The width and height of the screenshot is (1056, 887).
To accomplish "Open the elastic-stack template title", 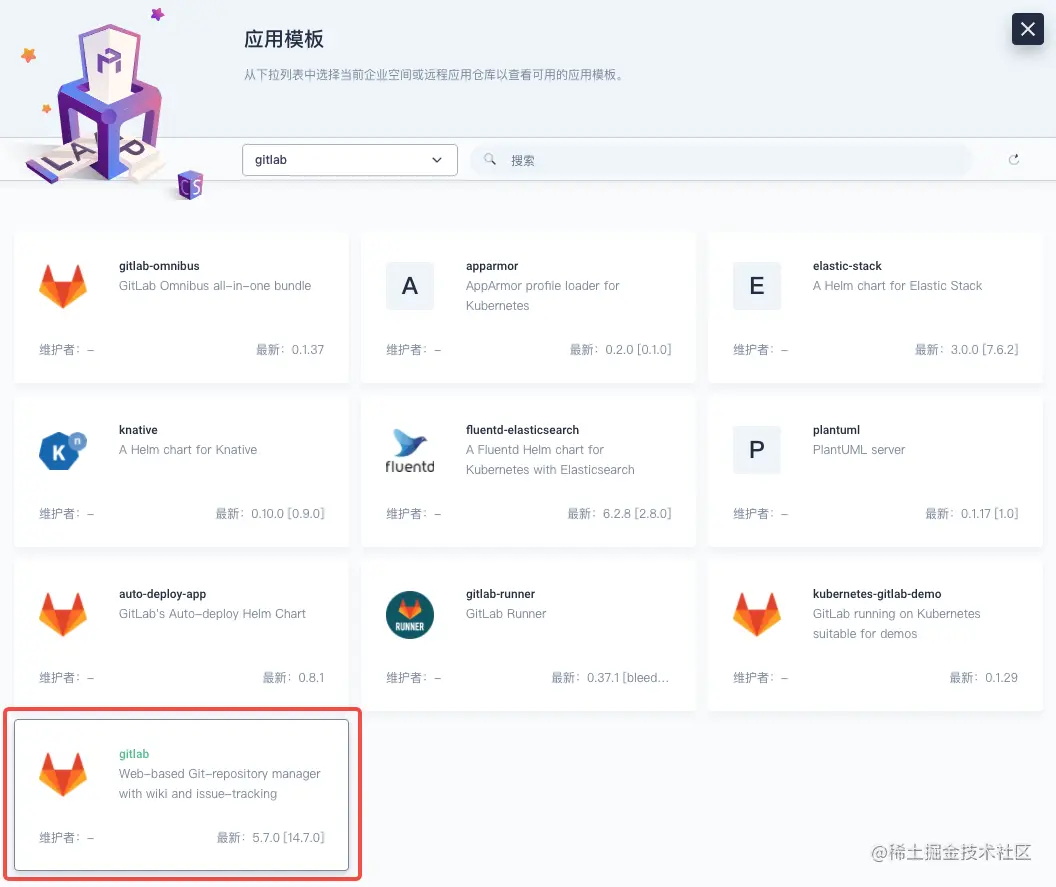I will pos(847,266).
